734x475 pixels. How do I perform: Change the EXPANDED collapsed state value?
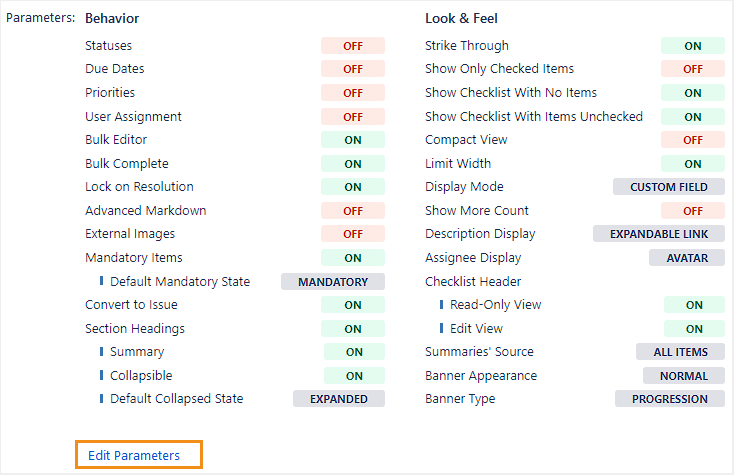[339, 399]
